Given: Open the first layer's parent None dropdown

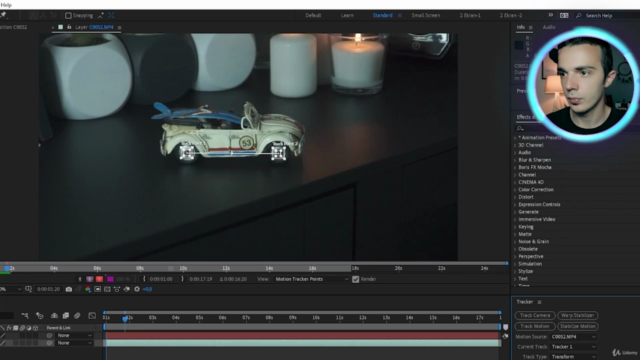Looking at the screenshot, I should tap(74, 336).
